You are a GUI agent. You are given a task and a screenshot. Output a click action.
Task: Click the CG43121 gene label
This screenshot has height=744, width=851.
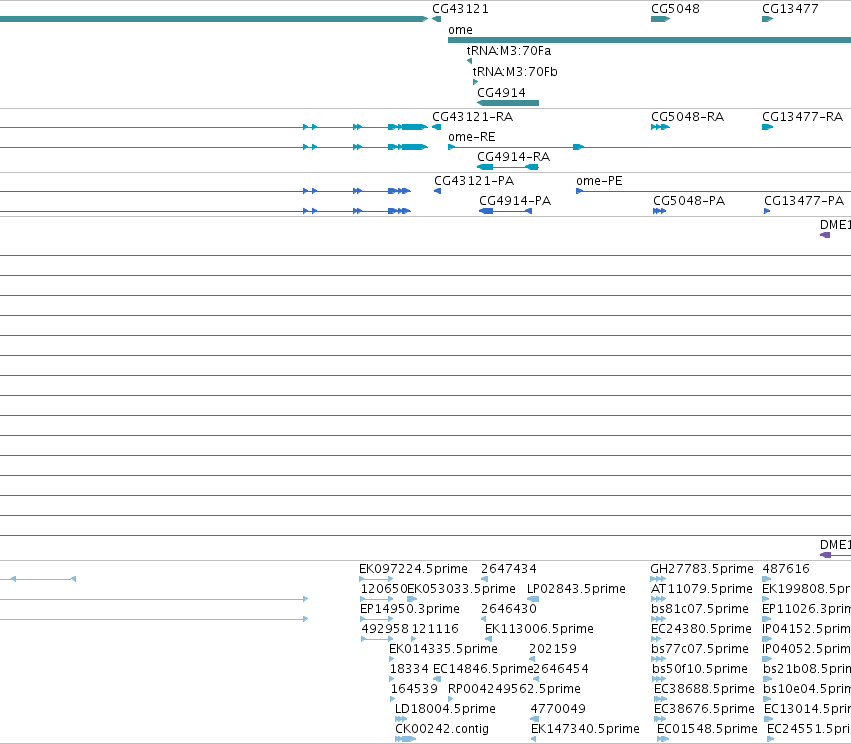460,9
